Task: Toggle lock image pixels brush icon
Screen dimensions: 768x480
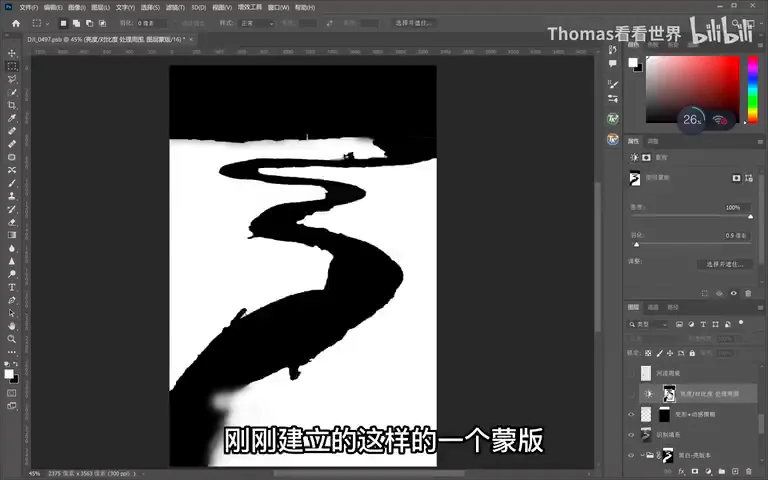Action: (659, 353)
